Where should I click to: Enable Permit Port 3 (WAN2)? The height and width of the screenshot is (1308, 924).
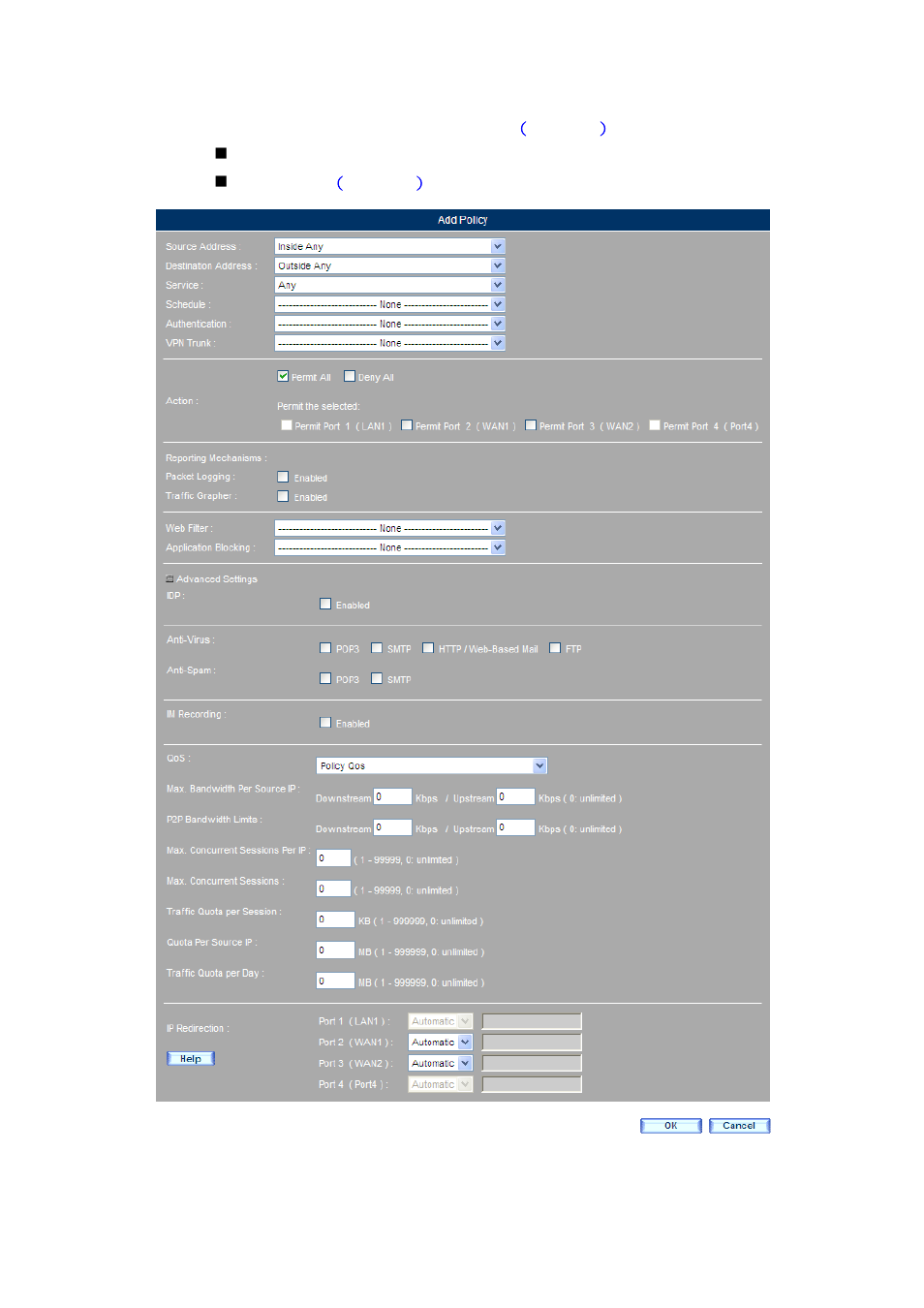click(x=531, y=425)
